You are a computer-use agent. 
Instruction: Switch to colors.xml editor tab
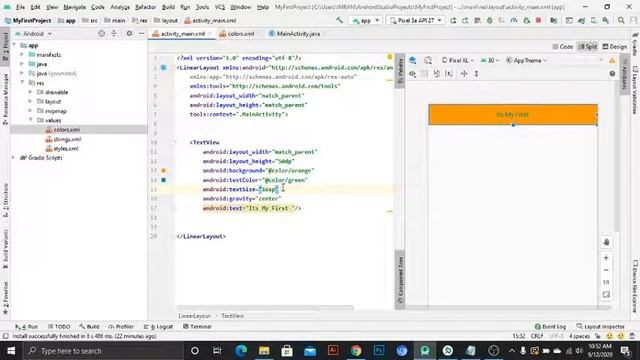click(x=237, y=34)
